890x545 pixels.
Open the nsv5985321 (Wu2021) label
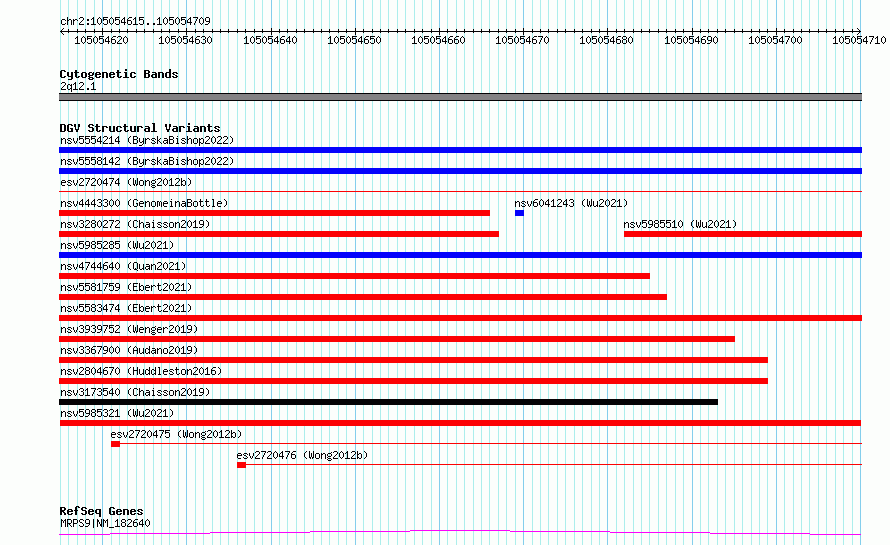(117, 413)
